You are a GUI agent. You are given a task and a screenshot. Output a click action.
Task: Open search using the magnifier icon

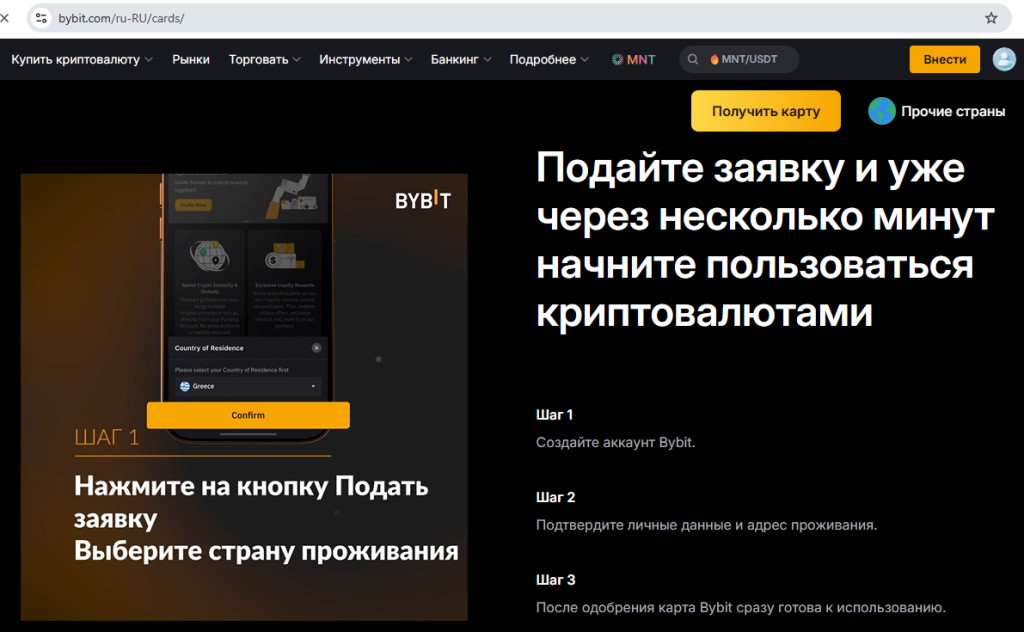pos(693,59)
